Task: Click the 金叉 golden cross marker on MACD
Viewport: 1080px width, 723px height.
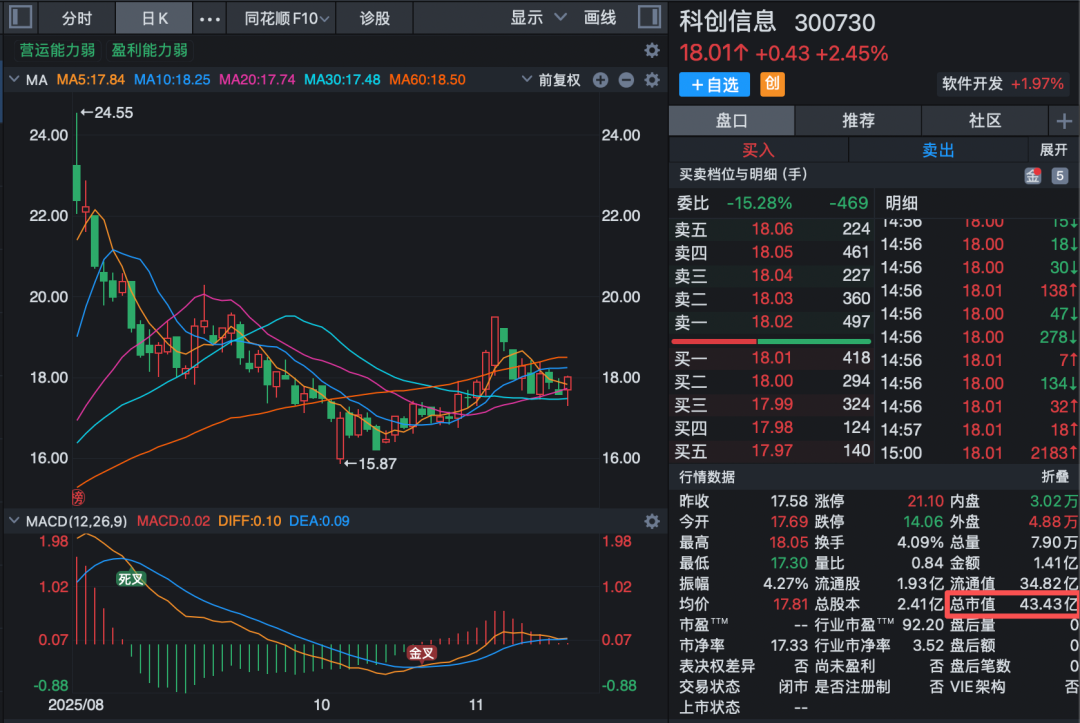Action: [421, 653]
